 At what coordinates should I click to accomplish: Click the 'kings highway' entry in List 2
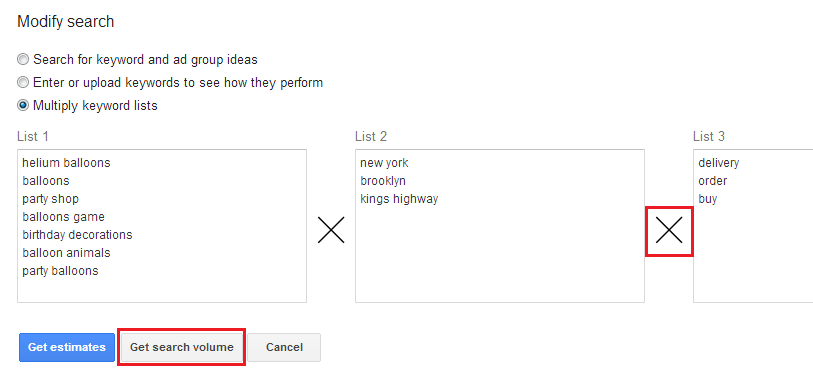click(x=399, y=199)
